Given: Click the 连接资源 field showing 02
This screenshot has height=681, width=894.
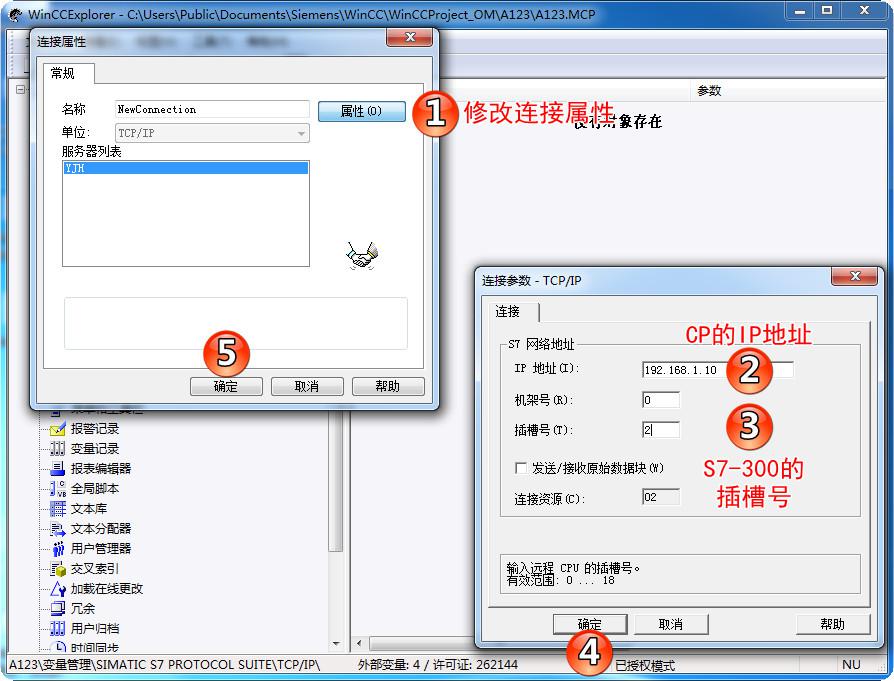Looking at the screenshot, I should pyautogui.click(x=661, y=497).
